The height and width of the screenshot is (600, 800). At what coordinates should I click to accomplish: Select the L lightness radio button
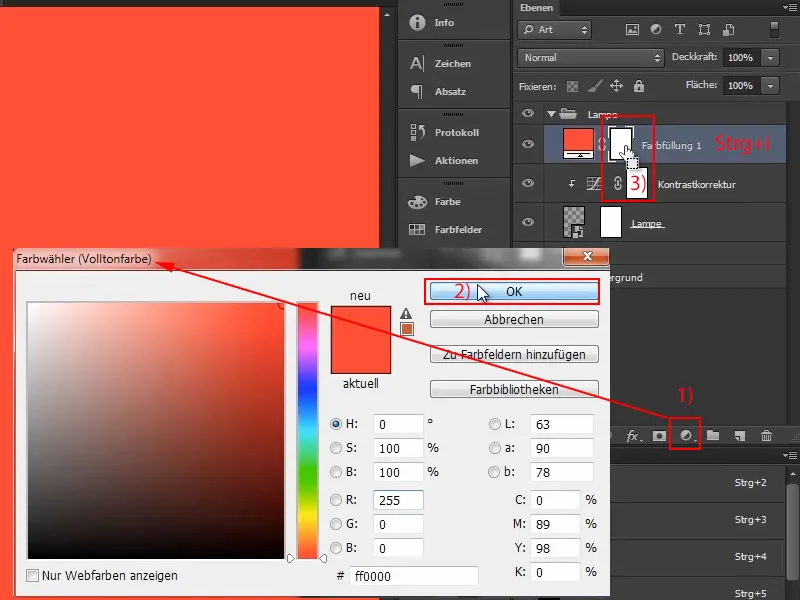[494, 424]
